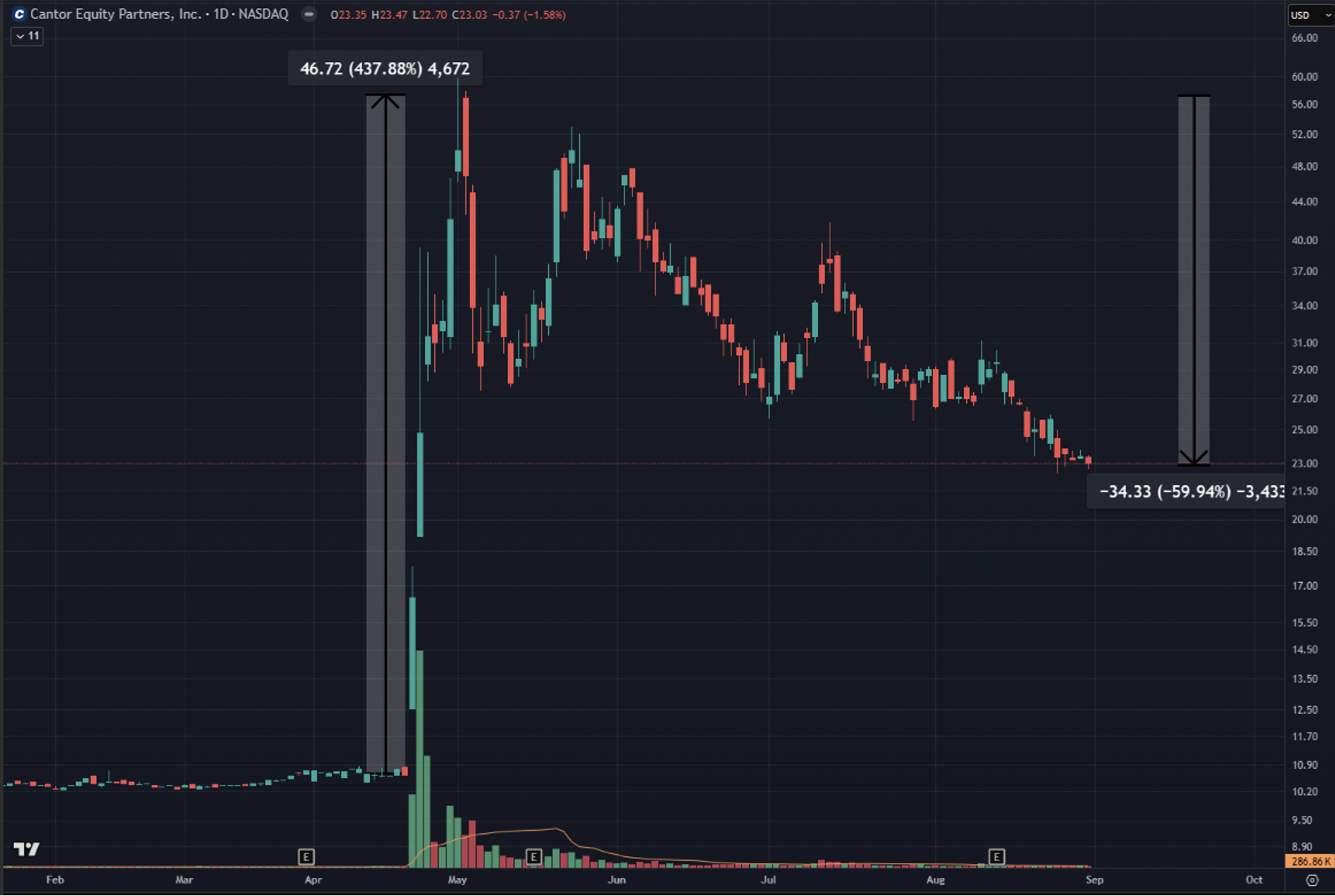Collapse the 11 indicators legend chevron
Viewport: 1335px width, 896px height.
point(21,36)
